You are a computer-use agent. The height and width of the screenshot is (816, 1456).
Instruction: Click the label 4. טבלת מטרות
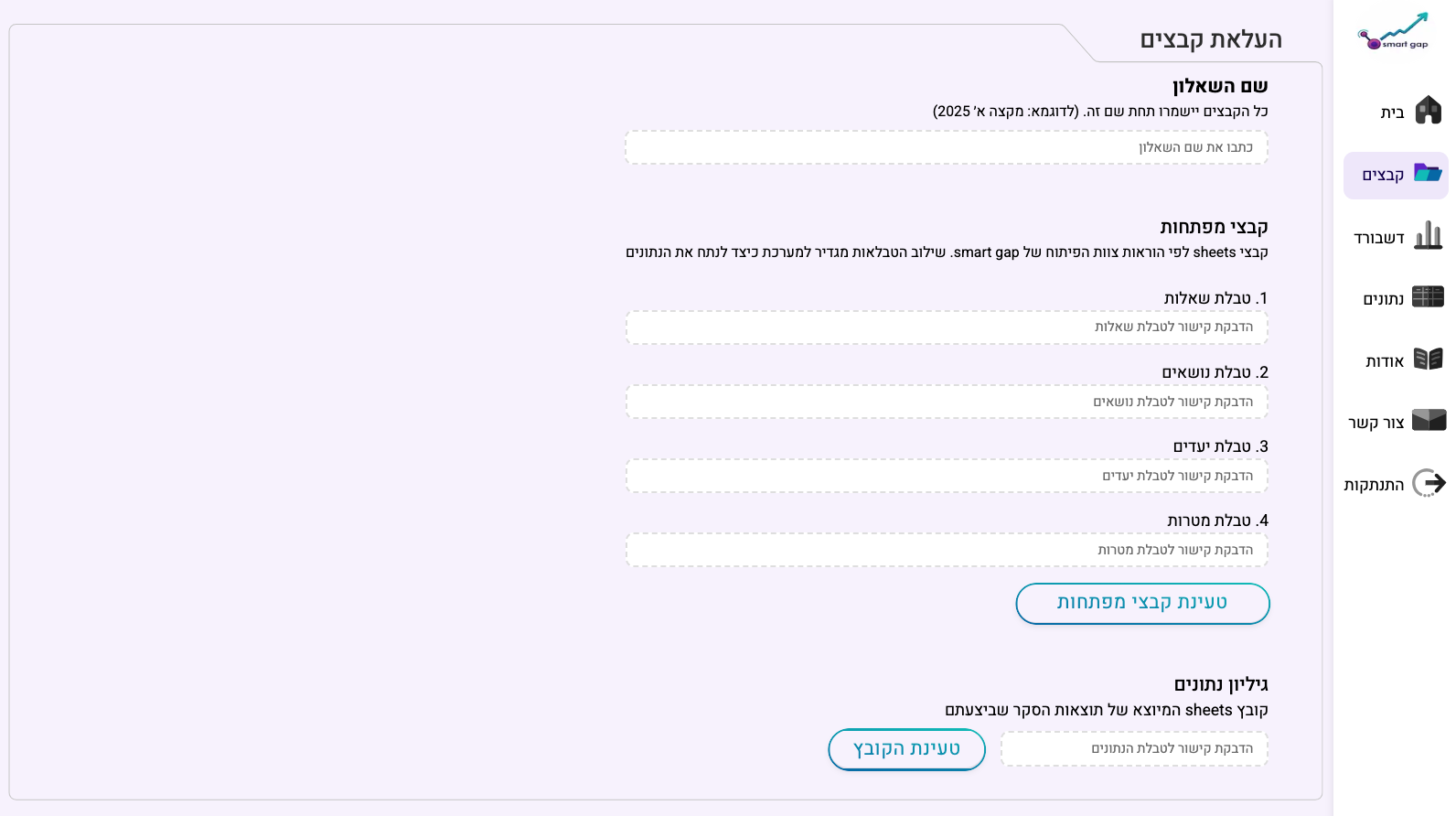[x=1217, y=521]
